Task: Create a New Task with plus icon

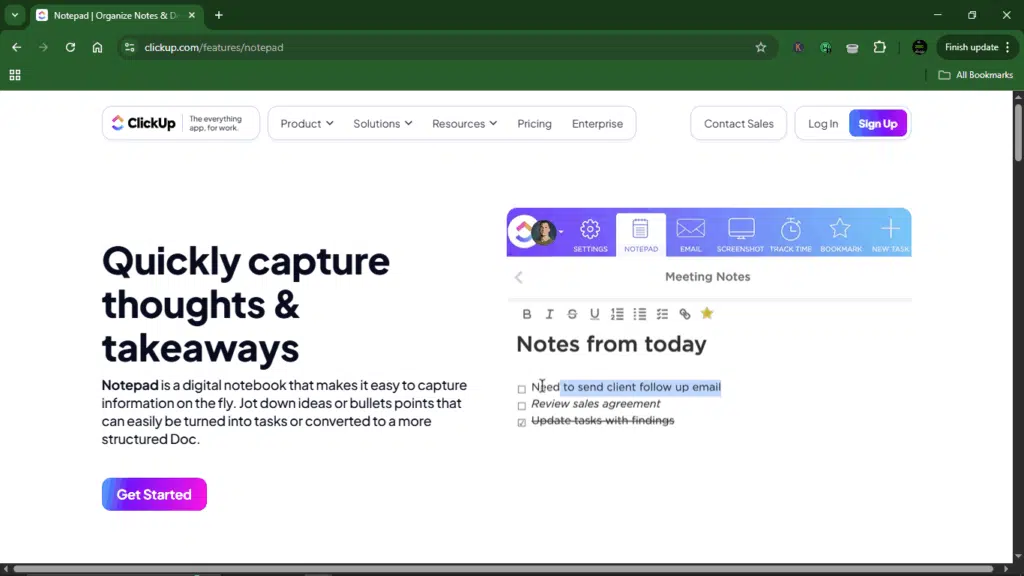Action: pyautogui.click(x=890, y=235)
